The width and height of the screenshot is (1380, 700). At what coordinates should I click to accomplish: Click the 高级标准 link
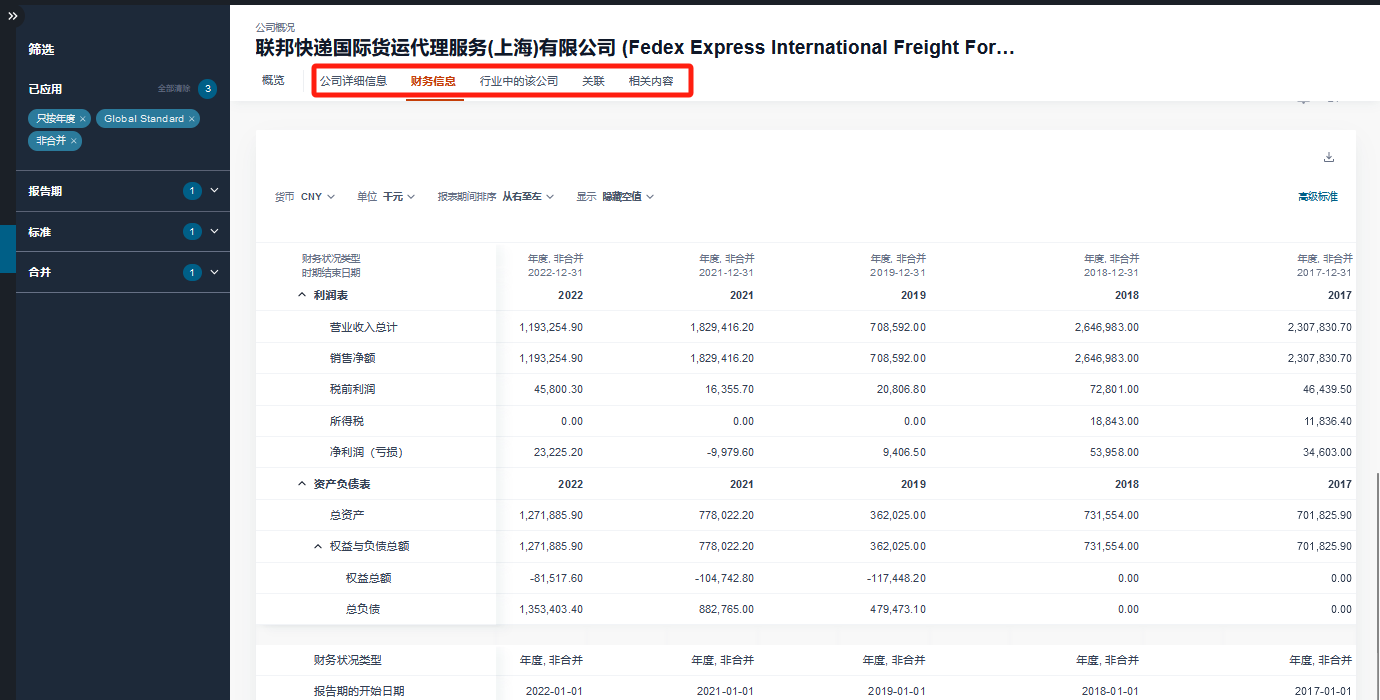click(1317, 197)
